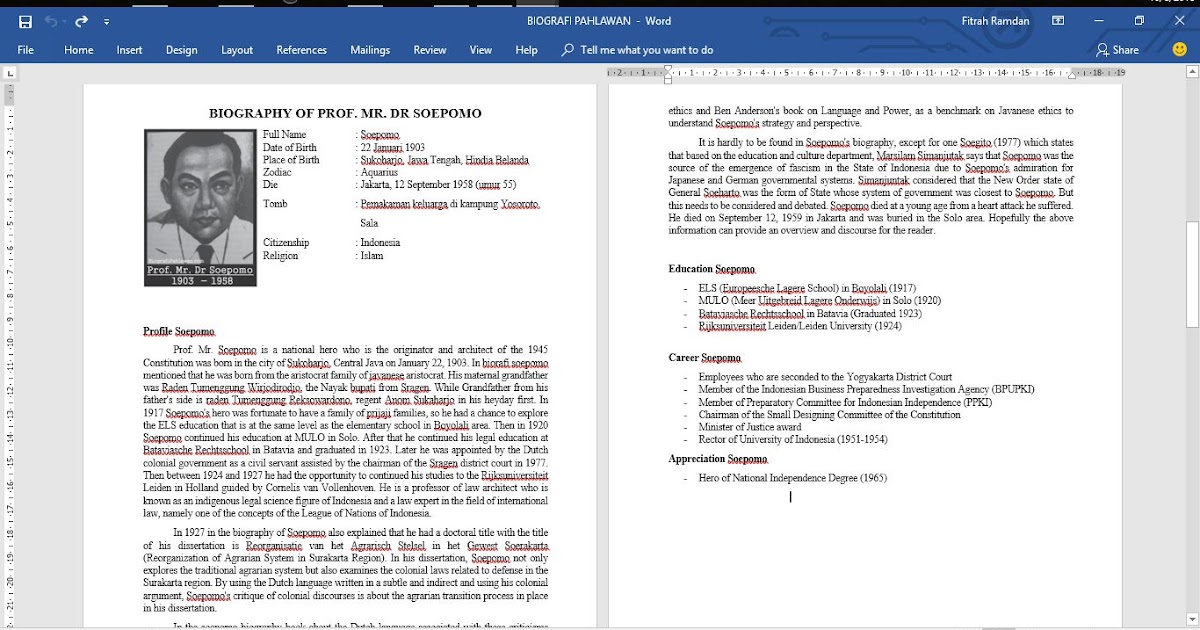Click the value Aquarius
Image resolution: width=1200 pixels, height=630 pixels.
click(x=381, y=172)
